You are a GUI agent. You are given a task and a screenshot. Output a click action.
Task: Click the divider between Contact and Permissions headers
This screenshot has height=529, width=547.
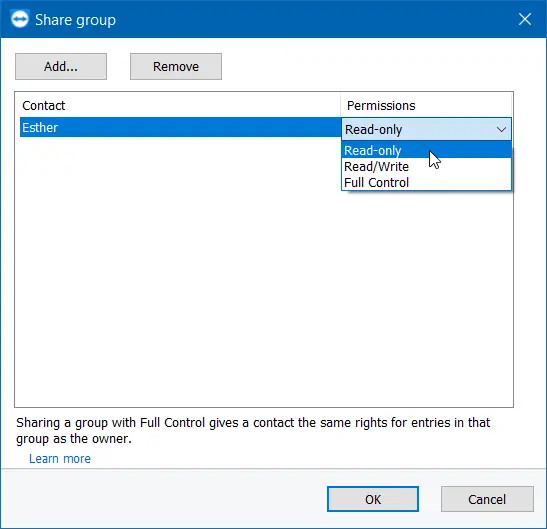click(x=340, y=105)
